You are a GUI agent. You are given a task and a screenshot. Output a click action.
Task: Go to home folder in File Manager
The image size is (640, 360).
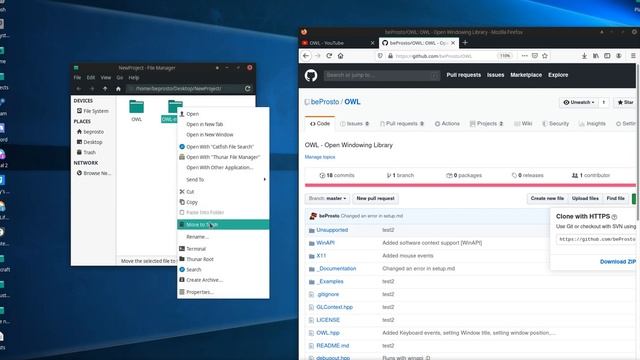tap(118, 89)
